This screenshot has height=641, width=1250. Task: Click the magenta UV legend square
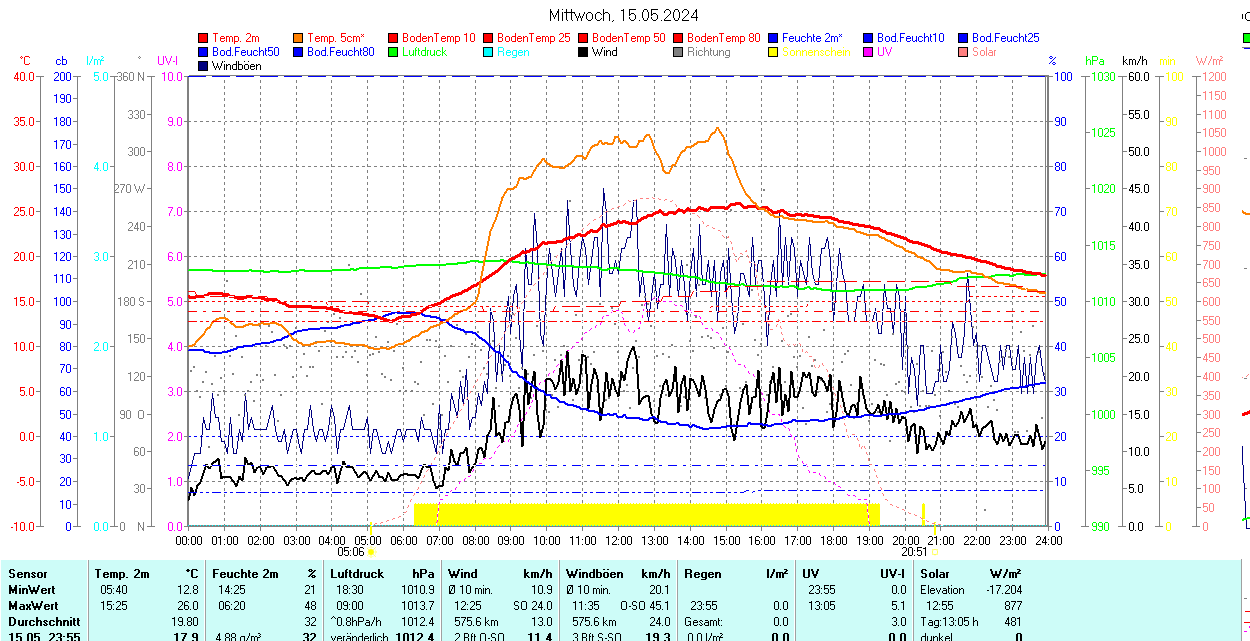(x=869, y=52)
